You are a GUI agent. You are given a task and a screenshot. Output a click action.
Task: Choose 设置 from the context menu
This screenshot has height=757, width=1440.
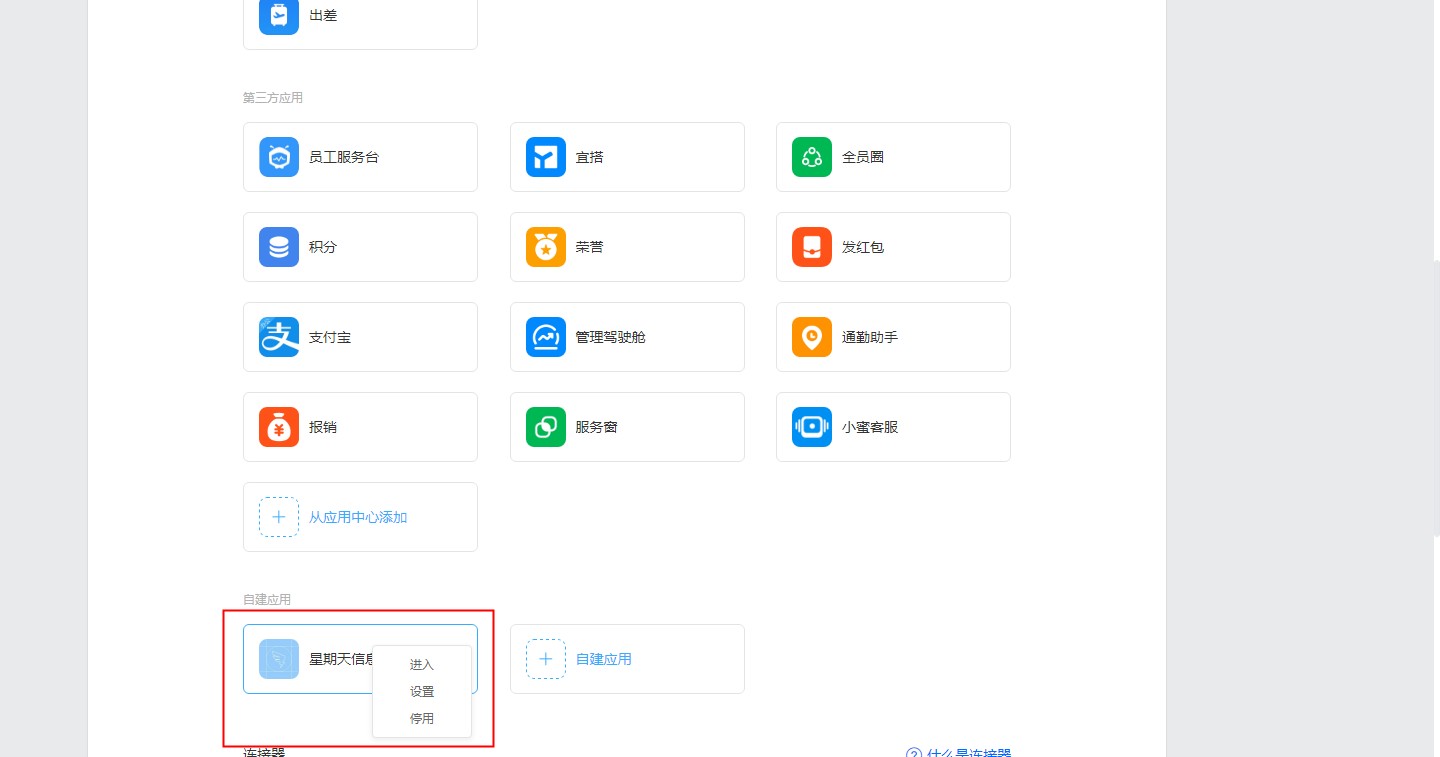tap(422, 692)
